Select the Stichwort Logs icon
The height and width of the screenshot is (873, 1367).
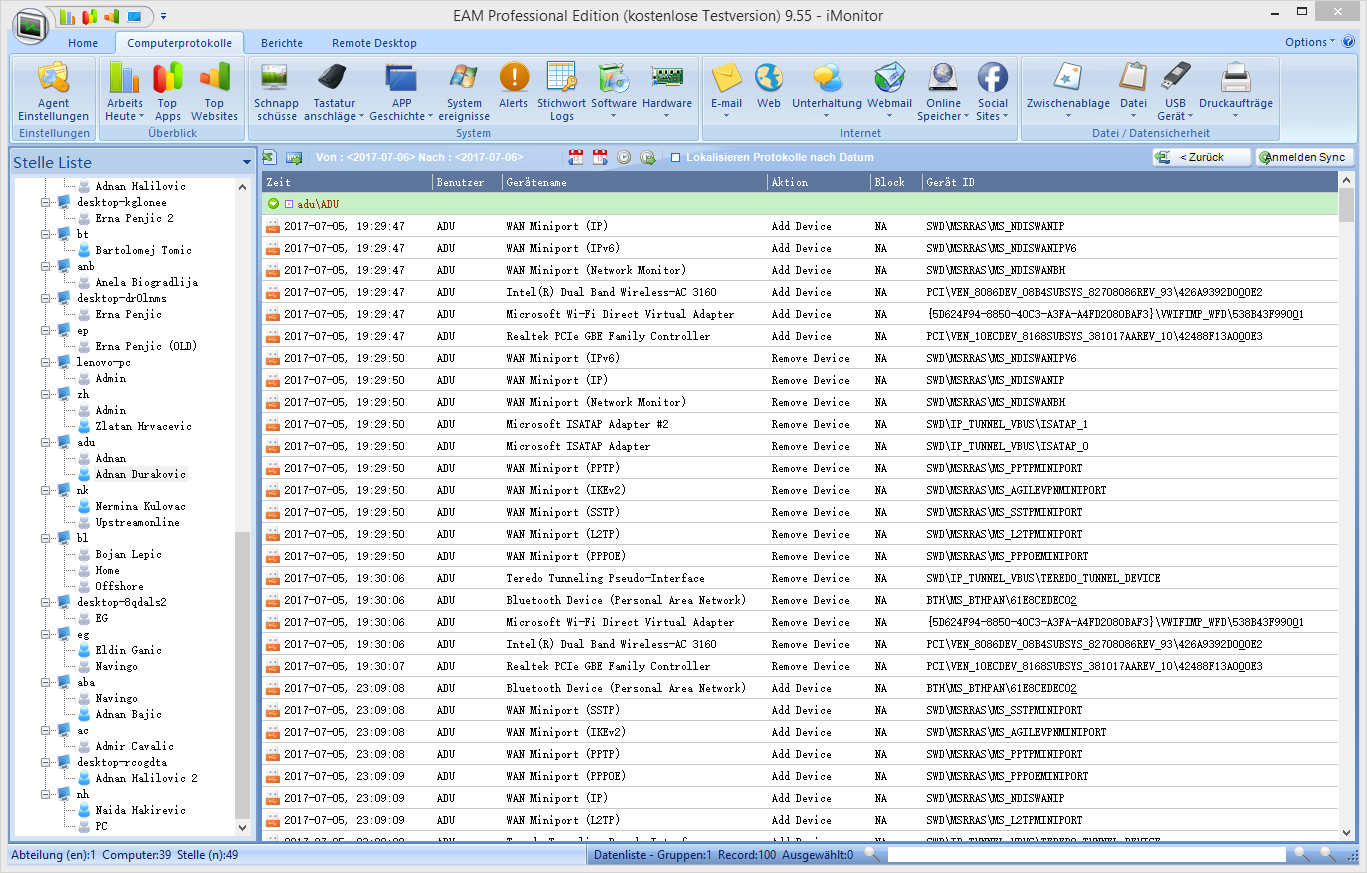click(x=561, y=91)
